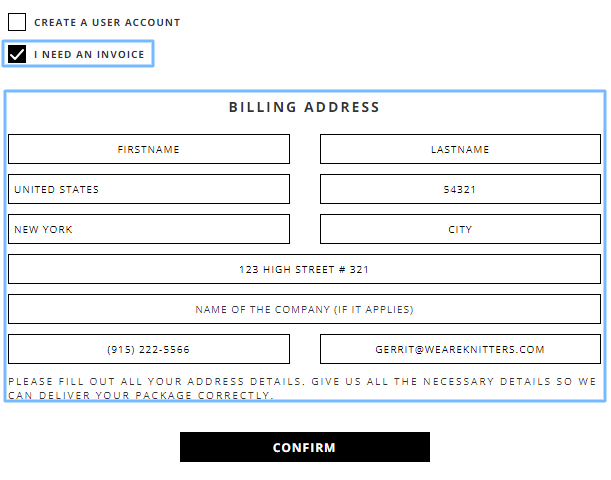Viewport: 611px width, 480px height.
Task: Open the United States country dropdown
Action: point(149,189)
